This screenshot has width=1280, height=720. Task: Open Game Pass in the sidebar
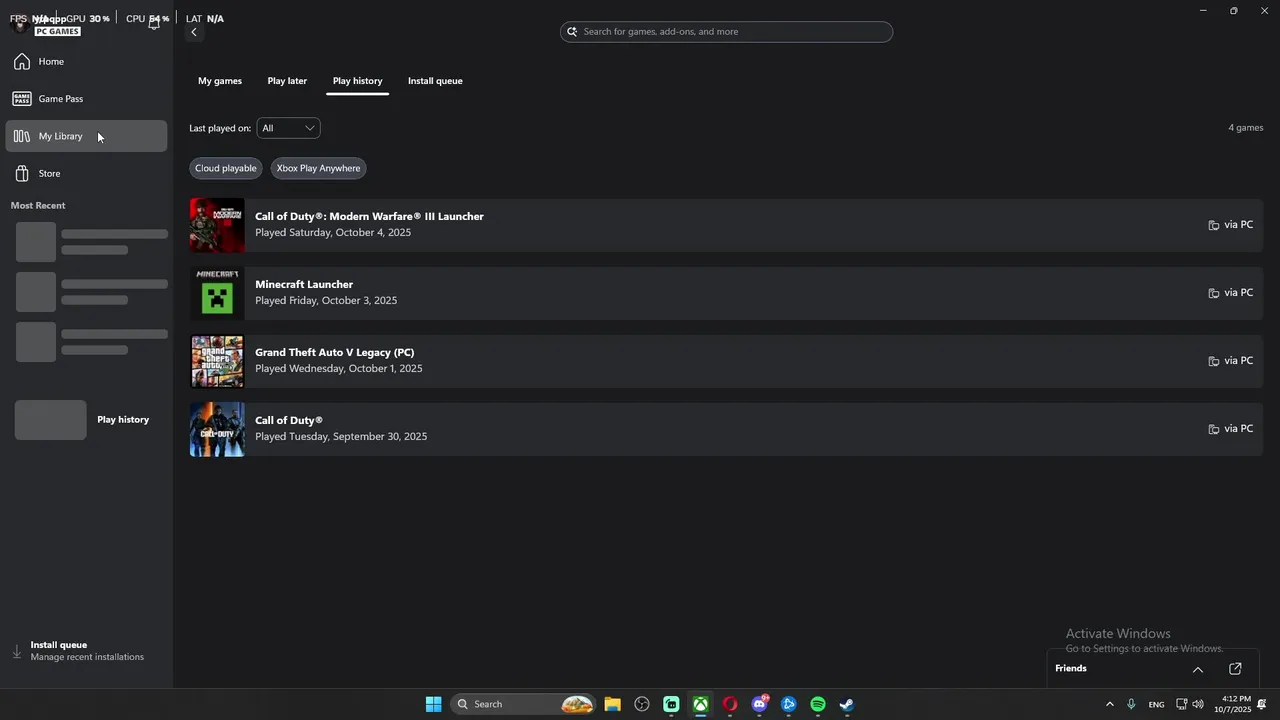[x=86, y=99]
